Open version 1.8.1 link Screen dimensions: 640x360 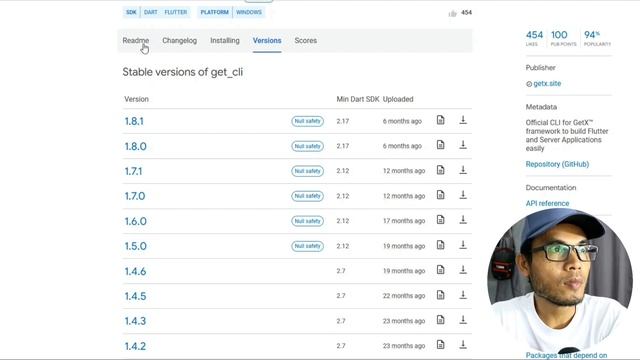pos(134,121)
